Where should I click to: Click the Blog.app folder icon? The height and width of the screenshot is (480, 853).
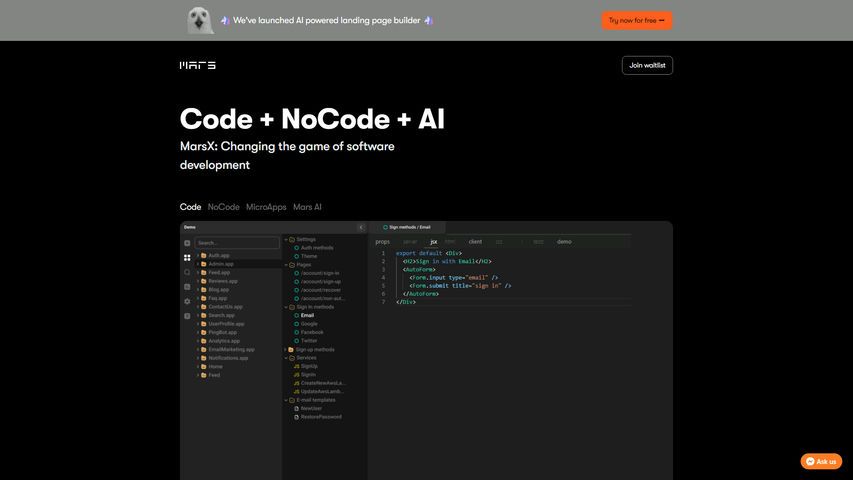[203, 290]
